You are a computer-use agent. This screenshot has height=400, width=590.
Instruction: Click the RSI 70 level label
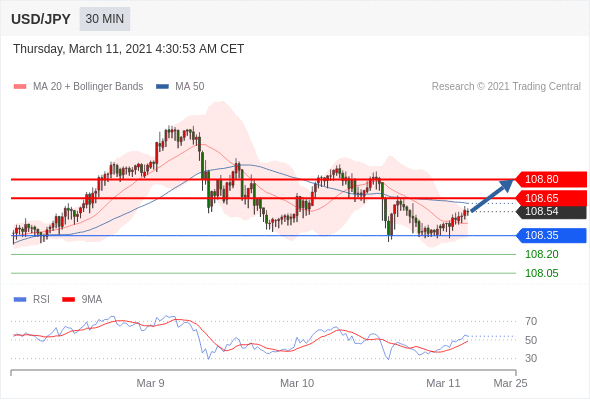(531, 321)
